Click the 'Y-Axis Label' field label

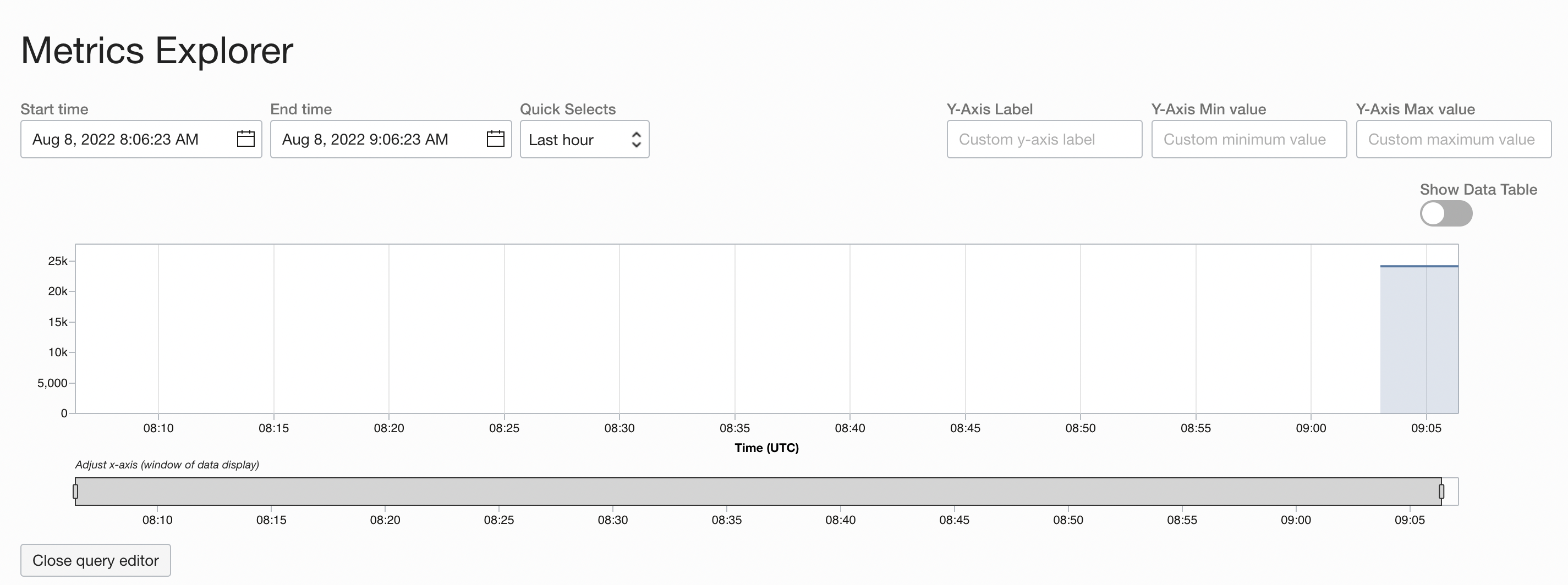[x=990, y=109]
